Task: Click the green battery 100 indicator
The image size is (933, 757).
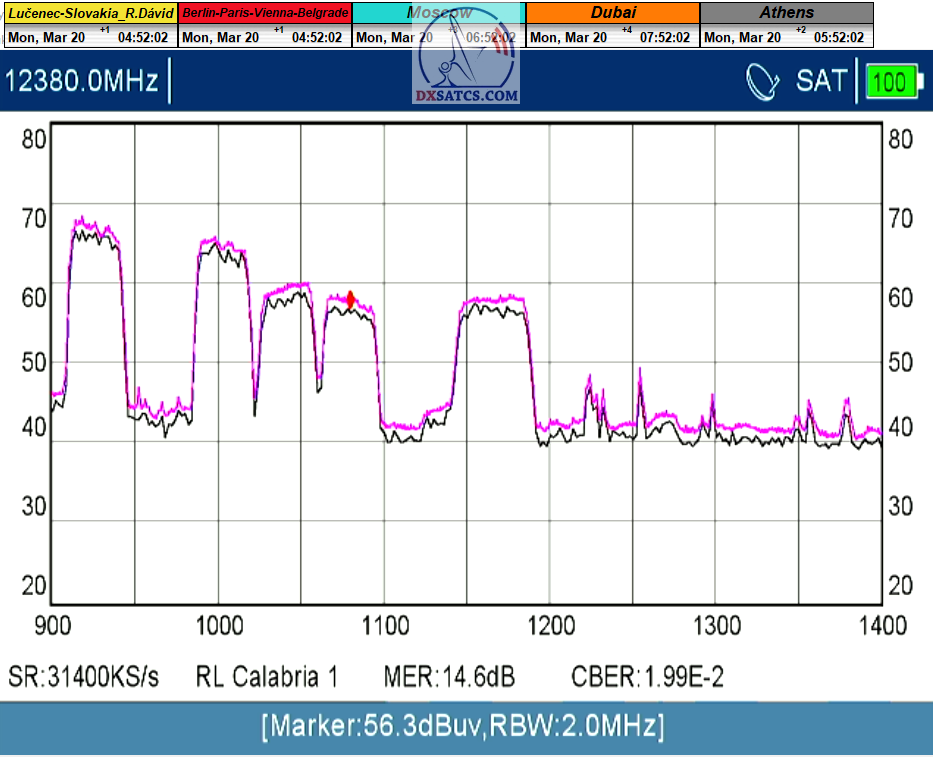Action: 892,81
